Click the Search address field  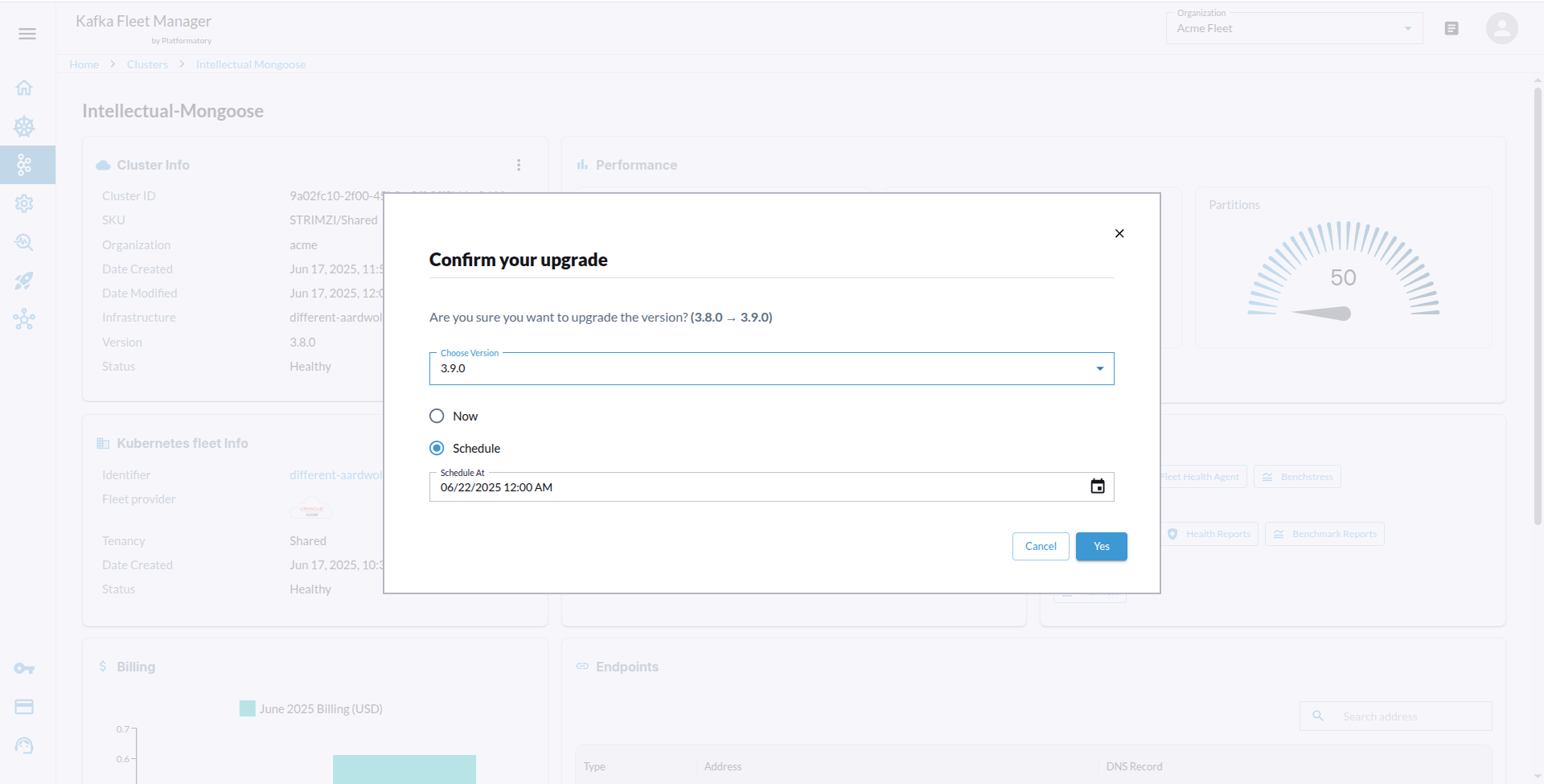pyautogui.click(x=1396, y=716)
